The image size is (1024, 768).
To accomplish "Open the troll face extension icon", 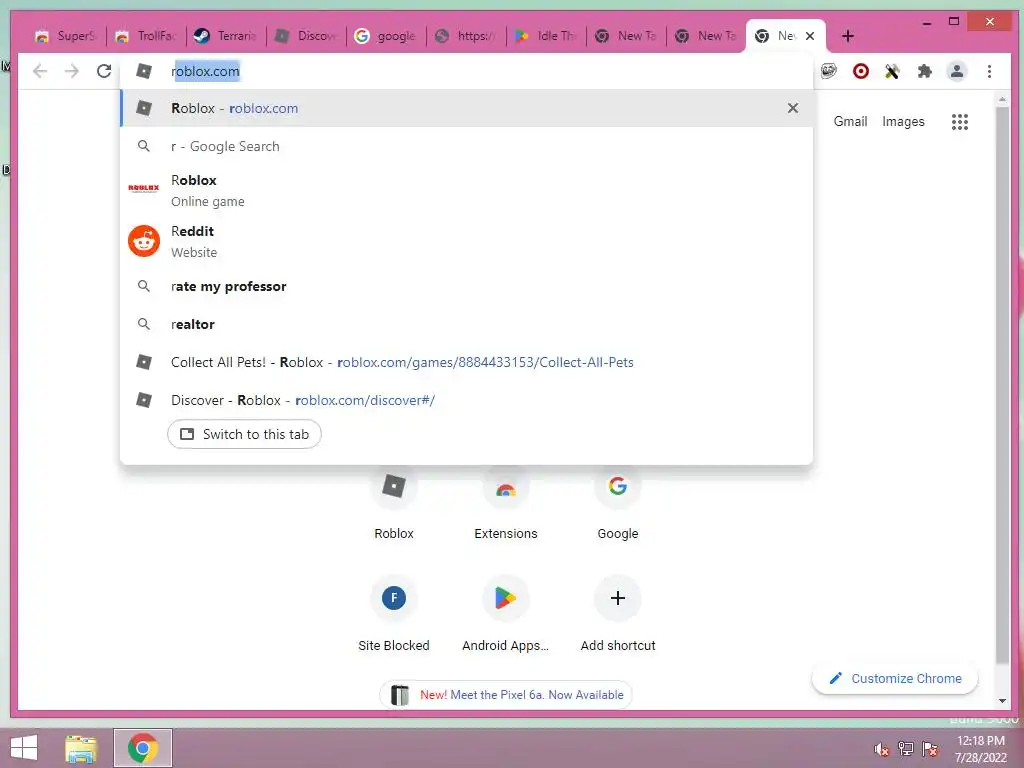I will click(829, 71).
